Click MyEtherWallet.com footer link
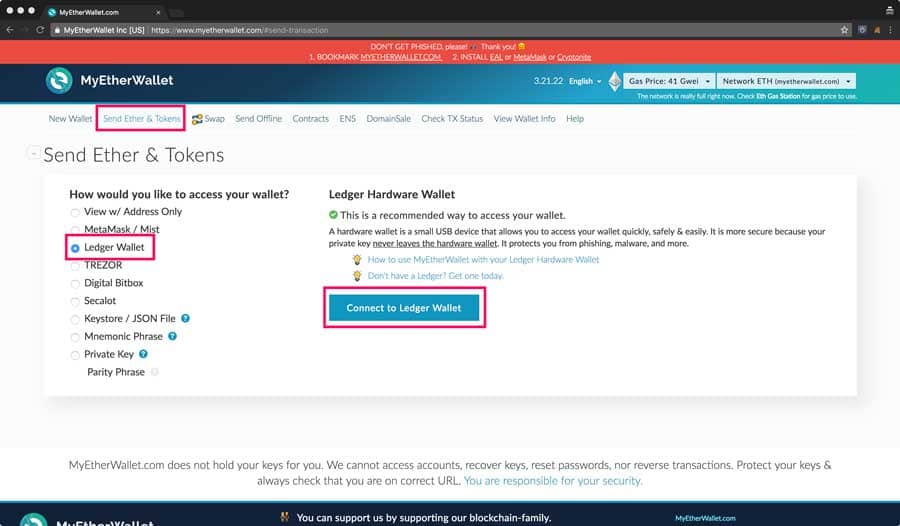The image size is (900, 526). pyautogui.click(x=705, y=518)
